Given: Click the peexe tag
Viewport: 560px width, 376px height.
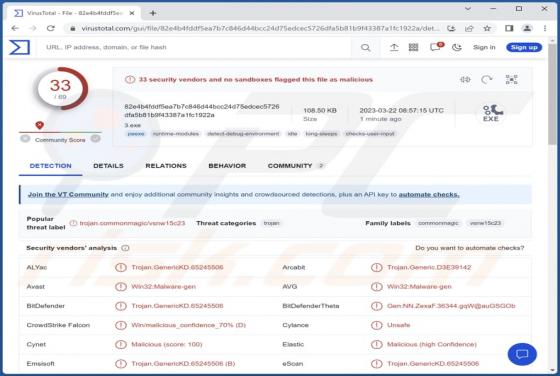Looking at the screenshot, I should click(x=136, y=134).
